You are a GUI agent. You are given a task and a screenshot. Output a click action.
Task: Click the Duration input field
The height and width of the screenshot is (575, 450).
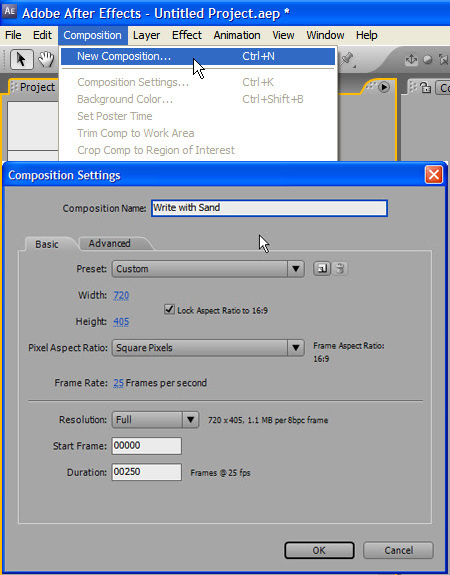(x=146, y=472)
